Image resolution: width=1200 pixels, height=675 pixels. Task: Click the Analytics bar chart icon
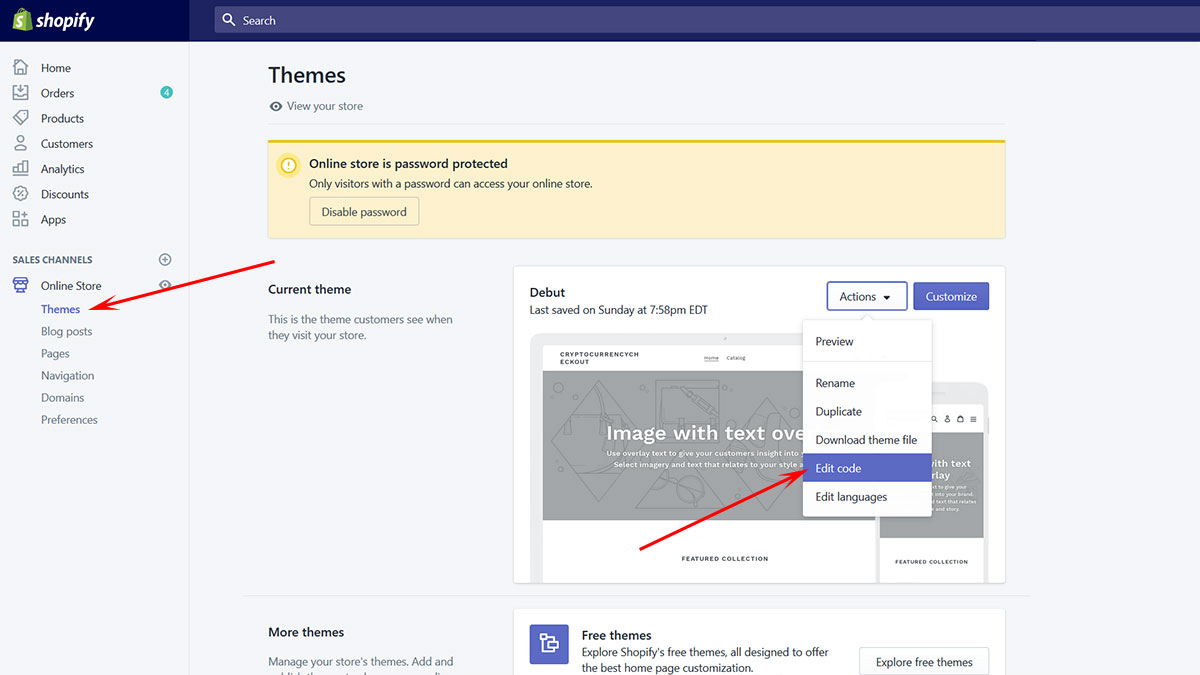tap(21, 169)
